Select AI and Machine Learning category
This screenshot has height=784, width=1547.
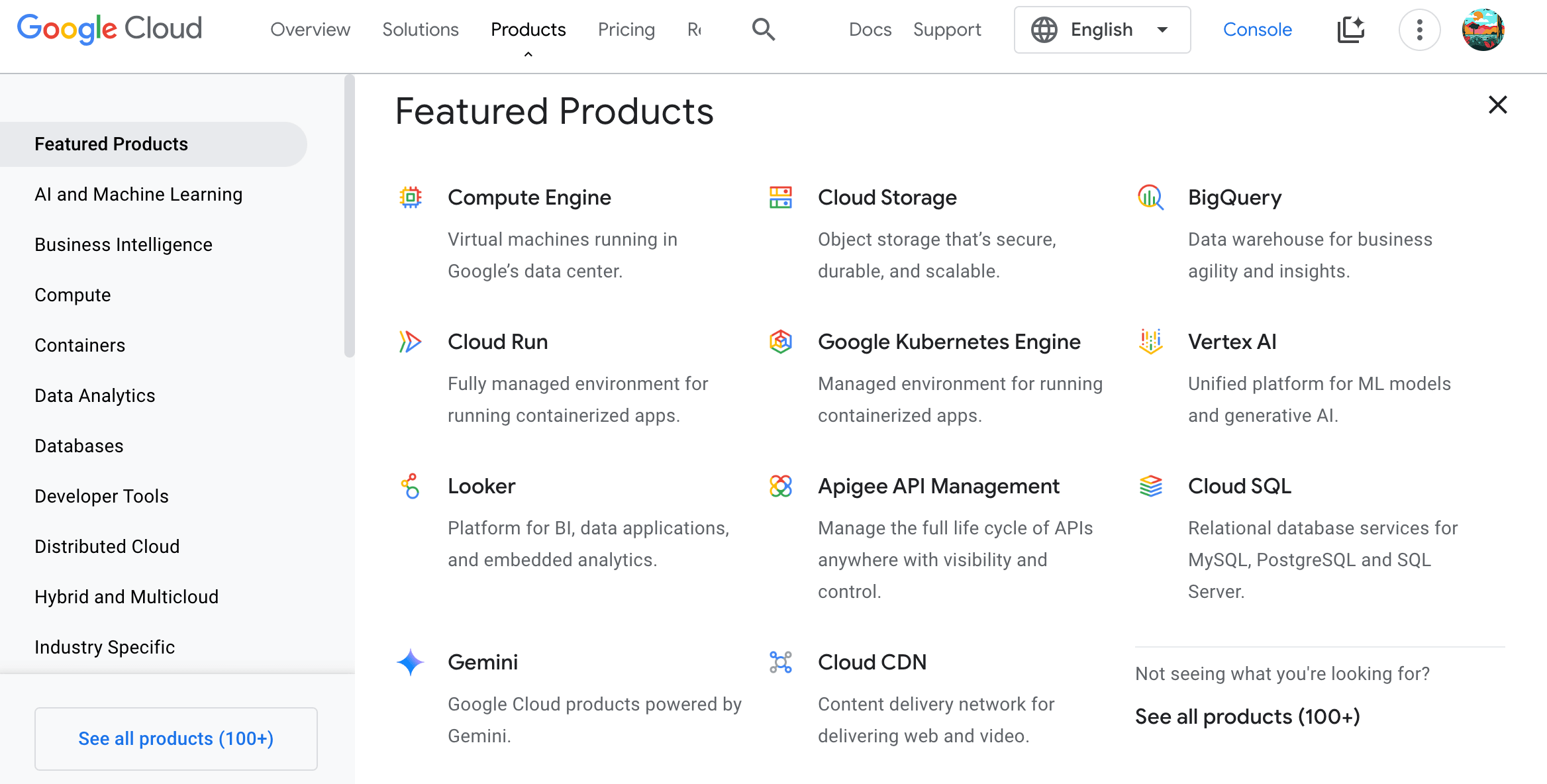pyautogui.click(x=138, y=194)
